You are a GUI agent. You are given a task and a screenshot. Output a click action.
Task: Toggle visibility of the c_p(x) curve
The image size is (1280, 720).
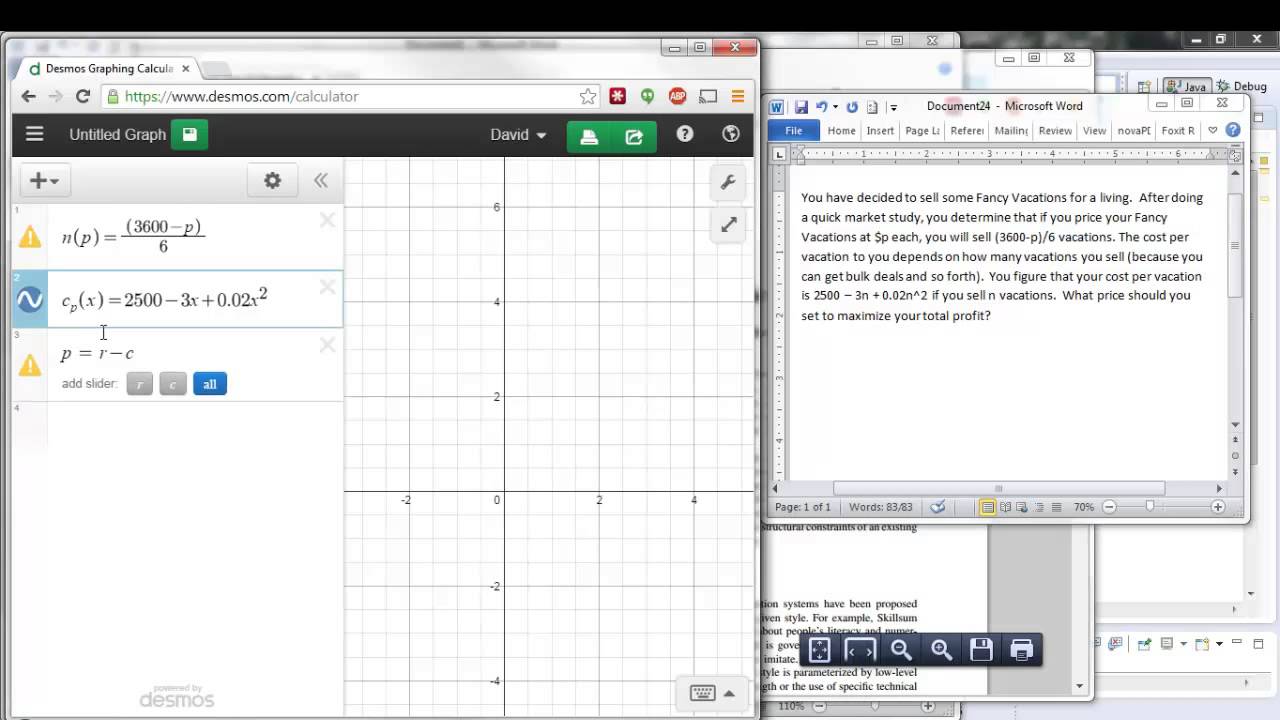tap(30, 299)
